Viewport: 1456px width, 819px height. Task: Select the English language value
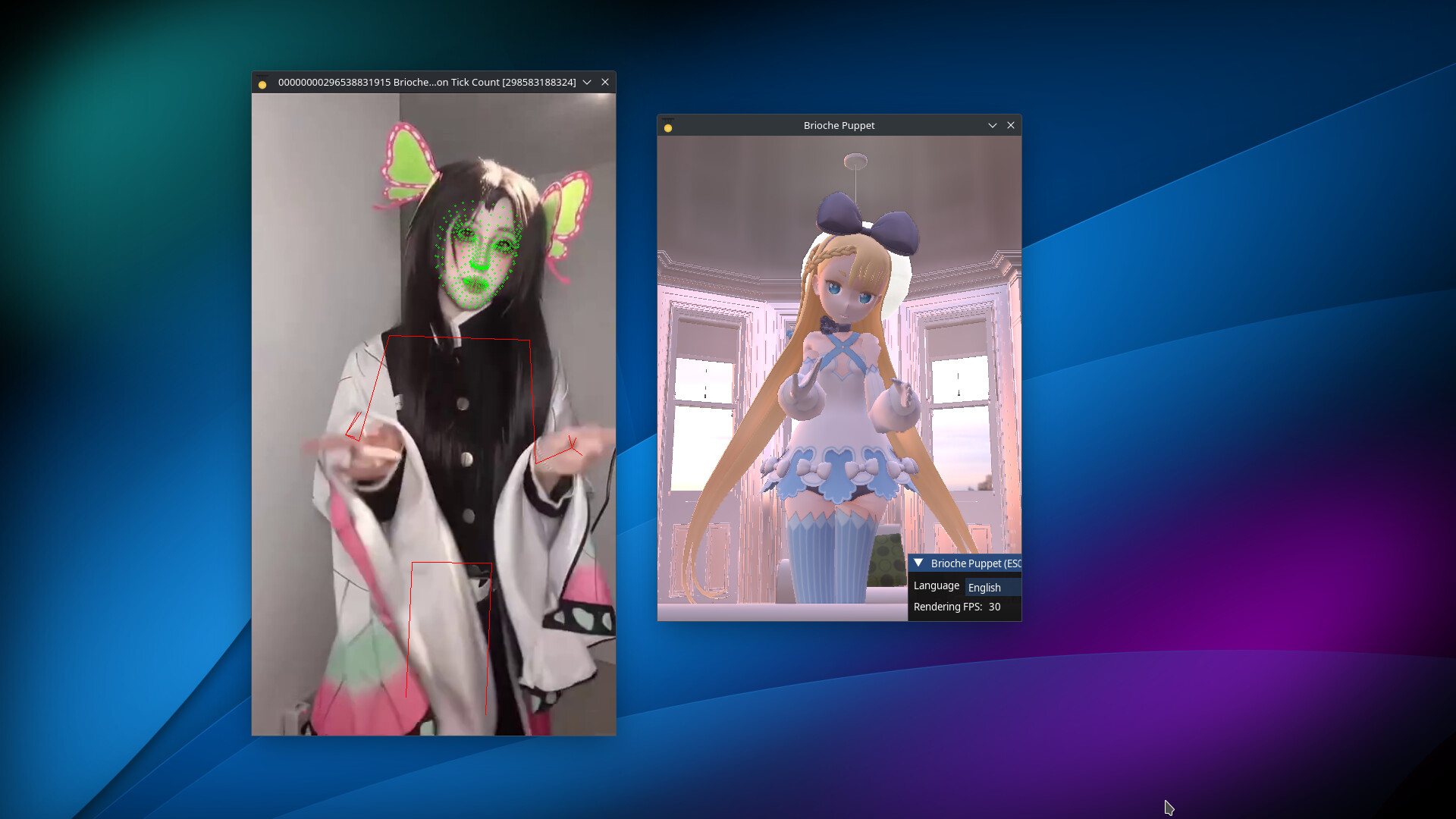(x=984, y=587)
